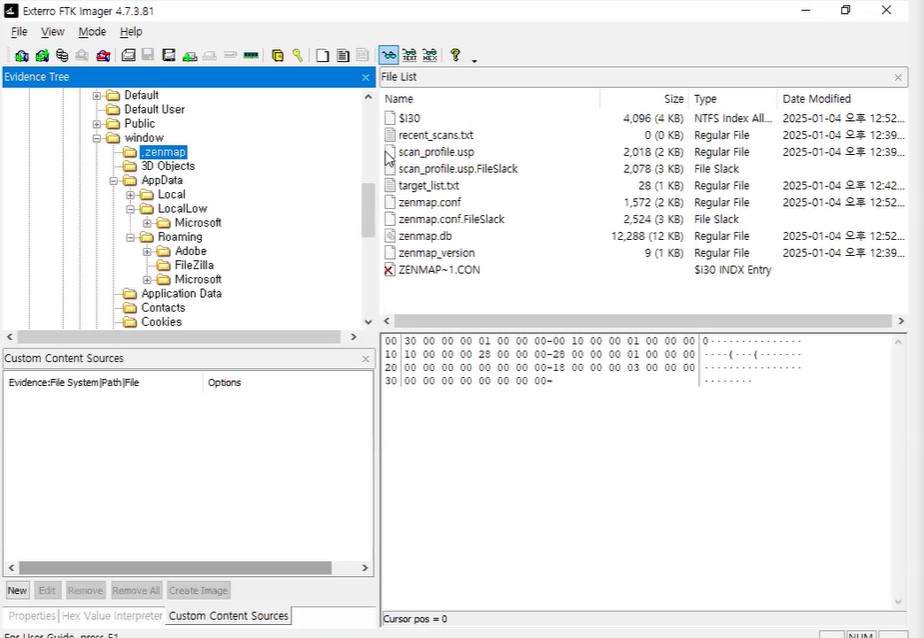924x638 pixels.
Task: Collapse the Roaming folder node
Action: (x=131, y=237)
